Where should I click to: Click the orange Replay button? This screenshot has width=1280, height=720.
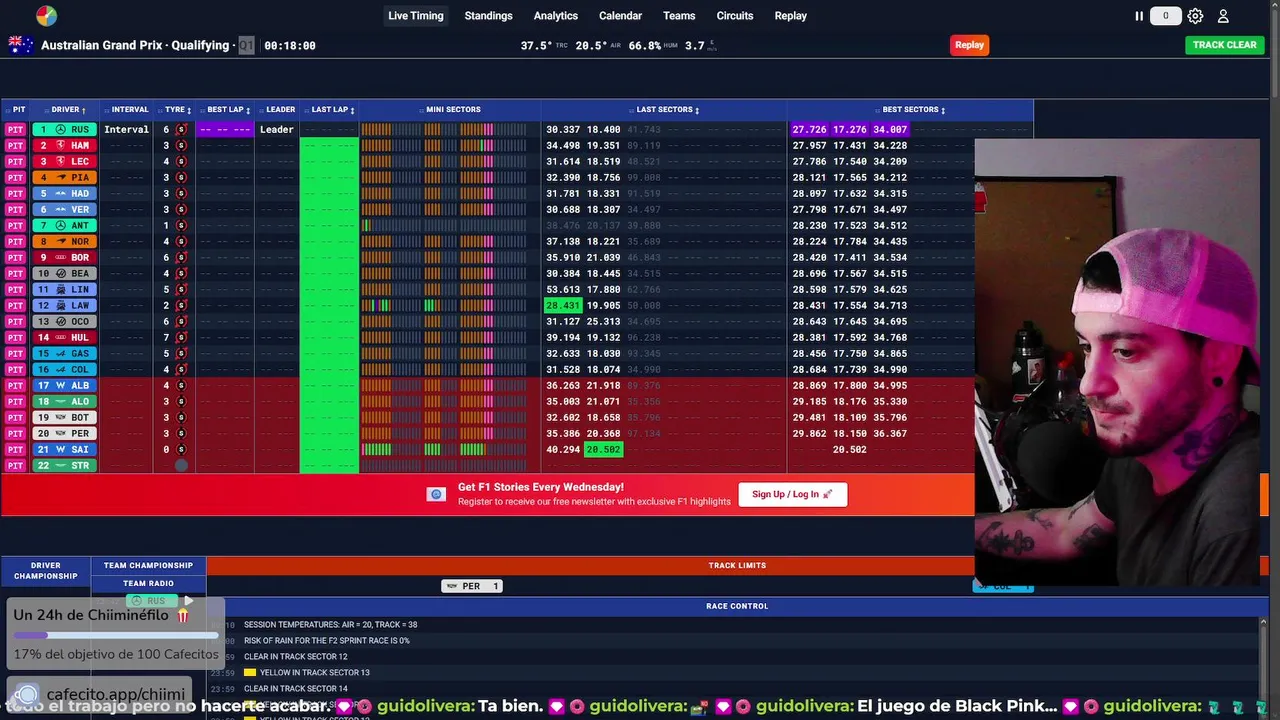coord(969,45)
